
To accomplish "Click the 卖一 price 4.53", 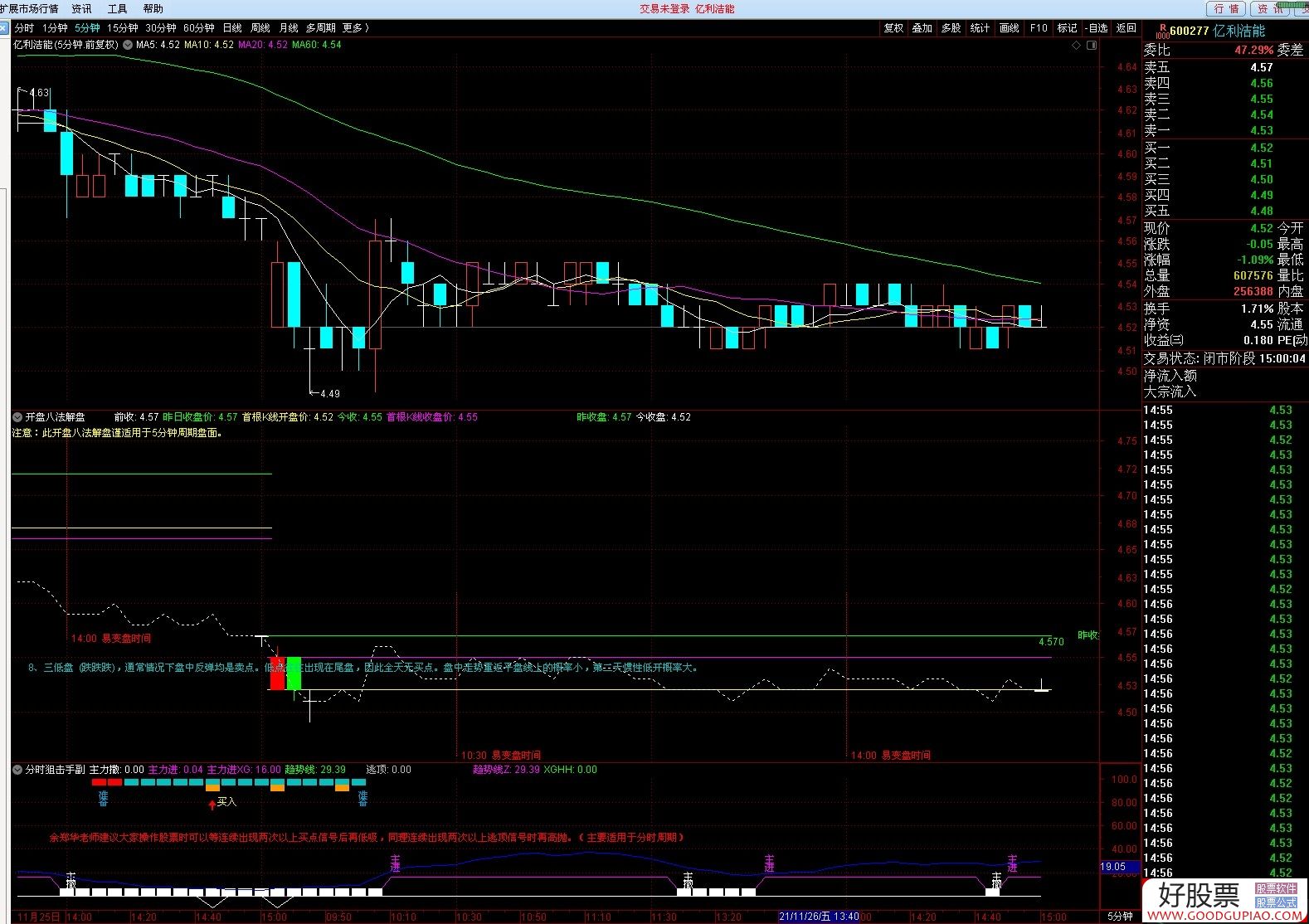I will pyautogui.click(x=1261, y=130).
